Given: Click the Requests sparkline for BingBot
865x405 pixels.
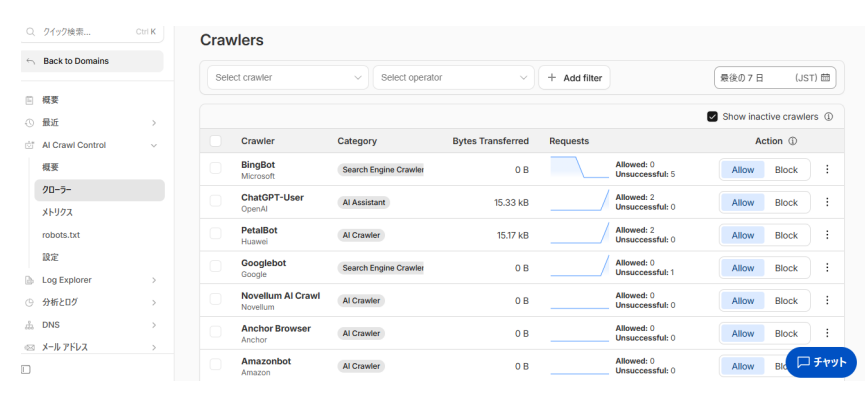Looking at the screenshot, I should click(x=579, y=168).
